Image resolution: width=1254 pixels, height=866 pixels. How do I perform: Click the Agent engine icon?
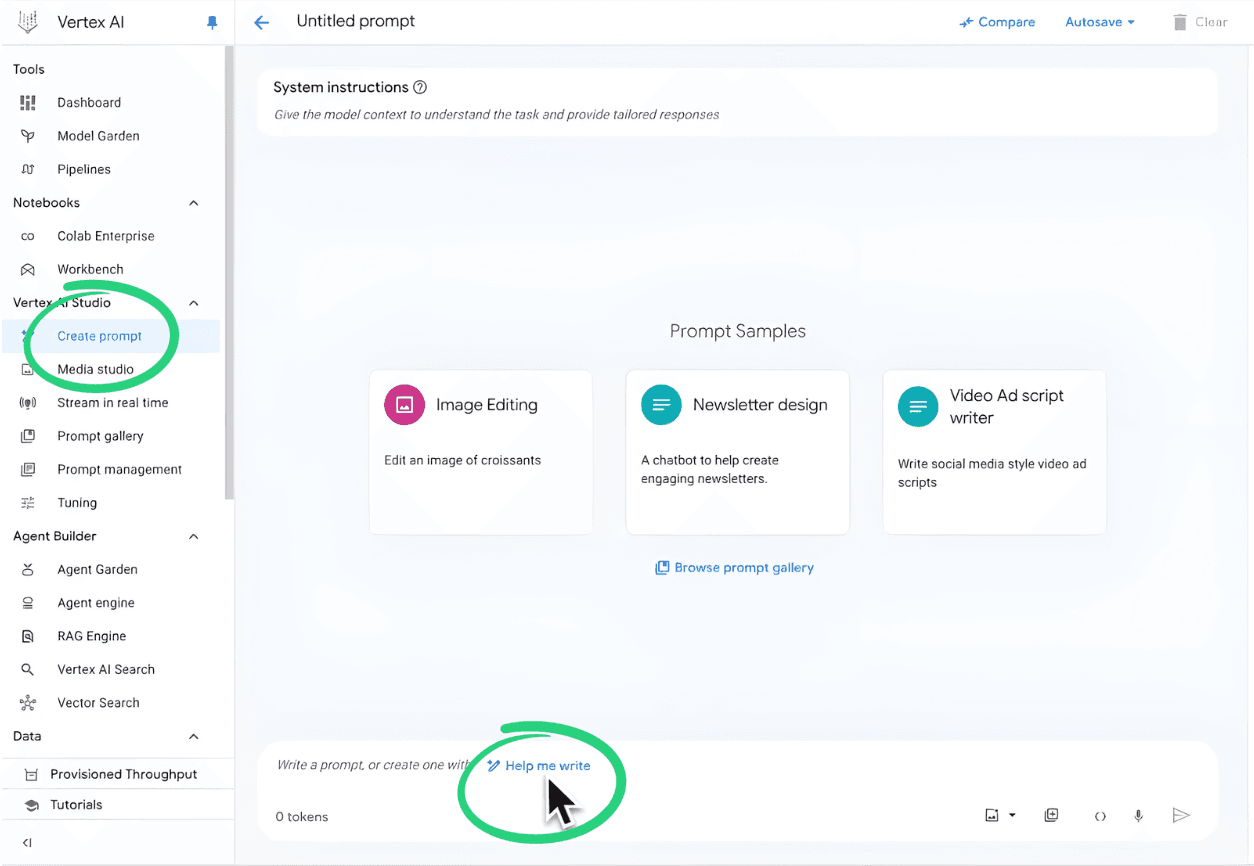pyautogui.click(x=28, y=603)
